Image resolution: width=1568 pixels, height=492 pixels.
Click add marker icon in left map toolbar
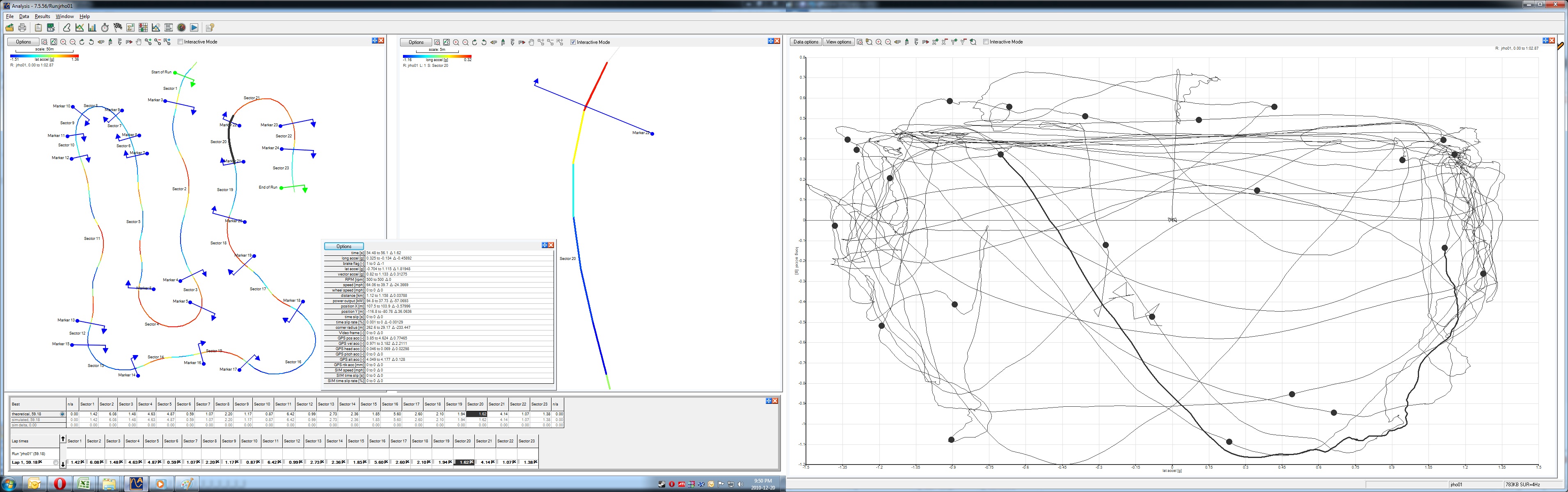pos(148,42)
